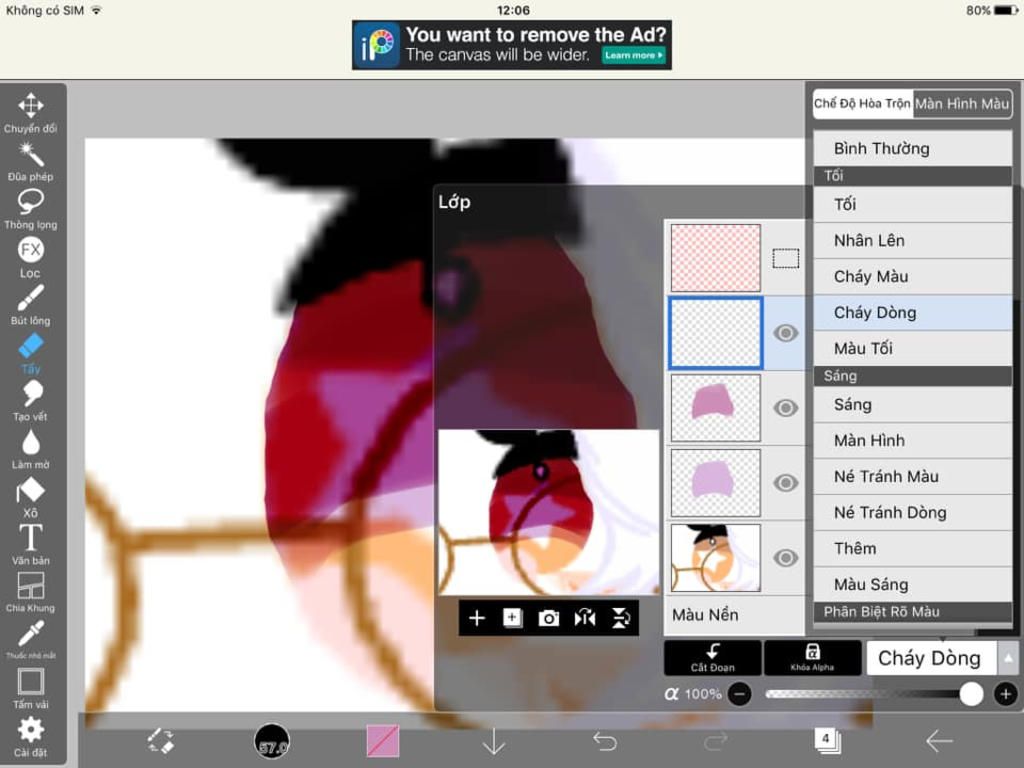1024x768 pixels.
Task: Select the Chuyển đổi transform tool
Action: click(x=31, y=112)
